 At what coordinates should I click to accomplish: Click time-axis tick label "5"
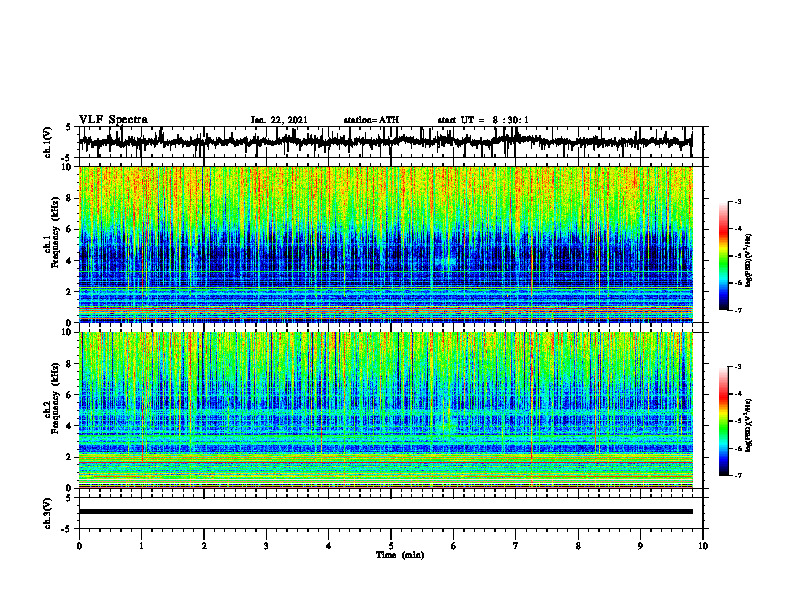[391, 546]
